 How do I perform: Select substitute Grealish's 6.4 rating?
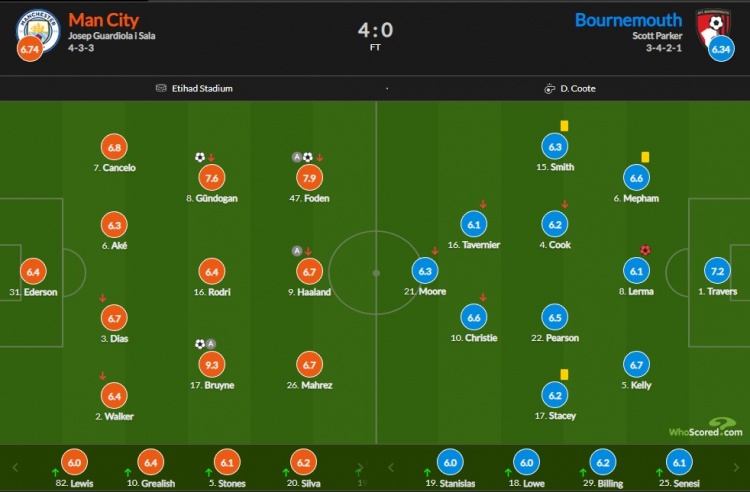pos(150,462)
